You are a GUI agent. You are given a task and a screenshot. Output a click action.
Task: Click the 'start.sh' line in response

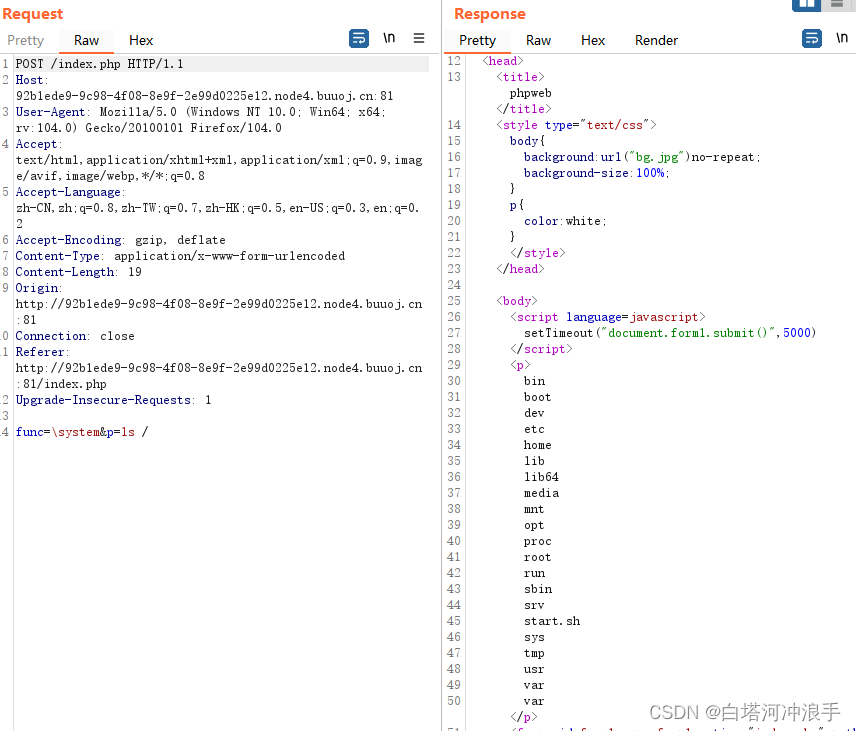pyautogui.click(x=552, y=621)
